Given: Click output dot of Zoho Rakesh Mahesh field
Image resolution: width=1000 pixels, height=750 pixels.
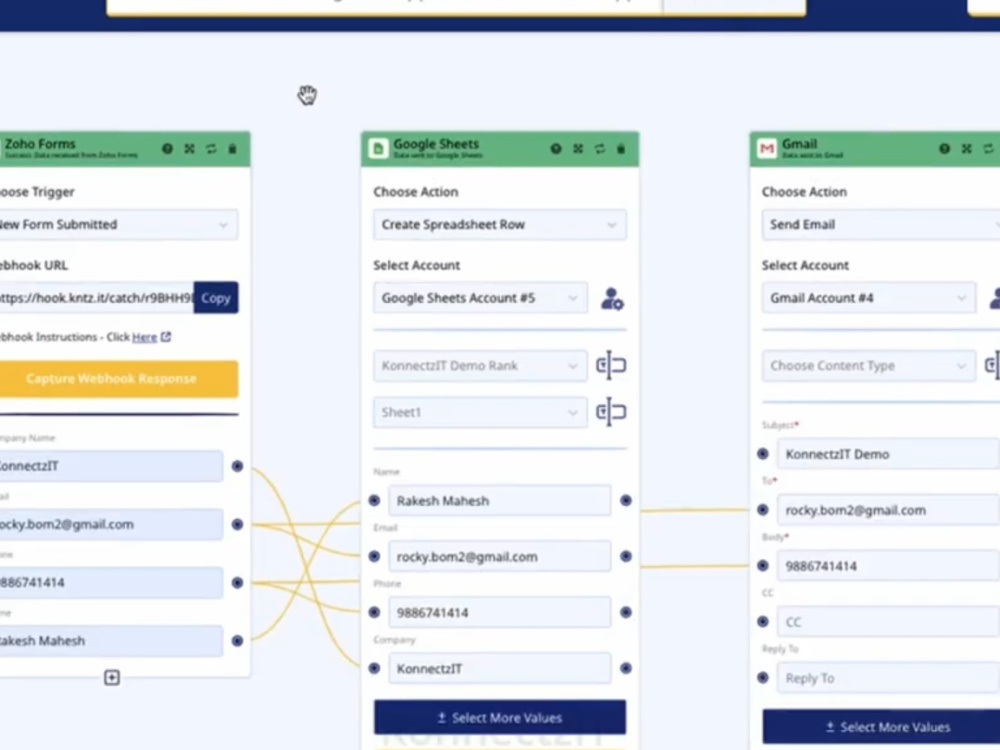Looking at the screenshot, I should [x=237, y=641].
